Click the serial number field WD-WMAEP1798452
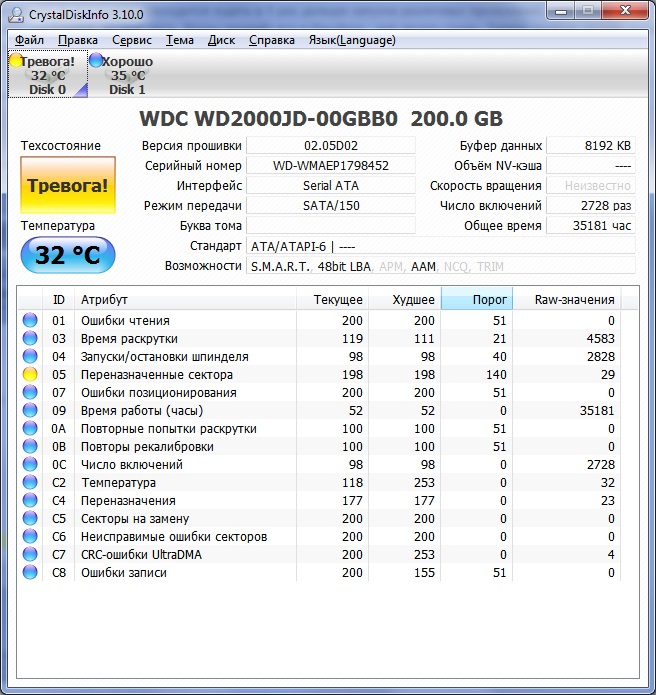The image size is (656, 695). click(331, 165)
